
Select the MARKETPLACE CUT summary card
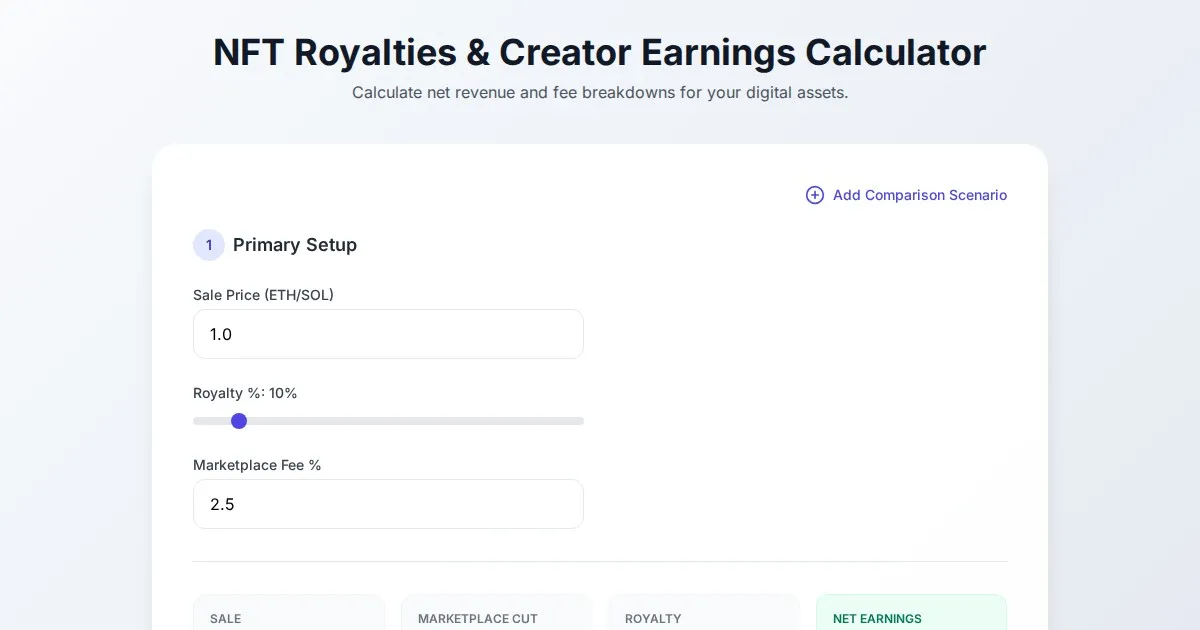click(x=496, y=614)
